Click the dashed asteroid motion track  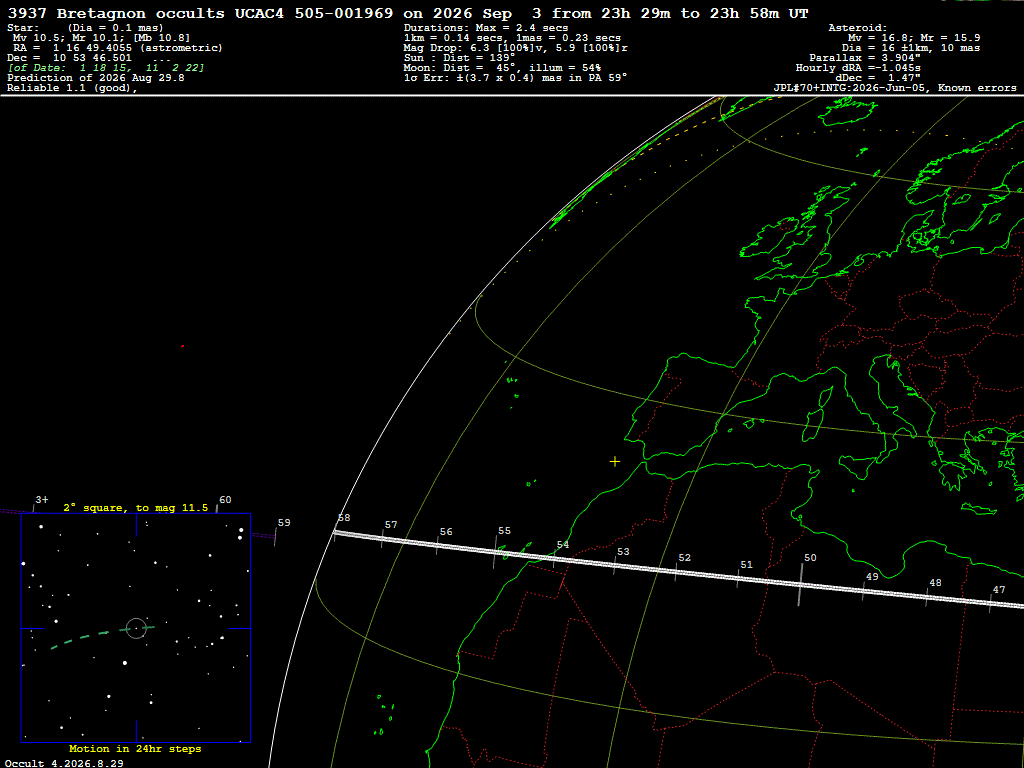103,635
